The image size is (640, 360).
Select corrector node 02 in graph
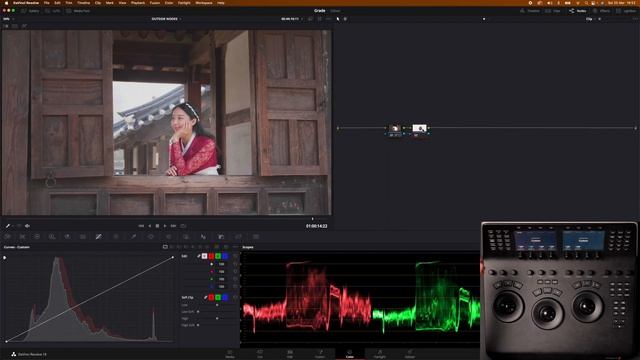419,129
